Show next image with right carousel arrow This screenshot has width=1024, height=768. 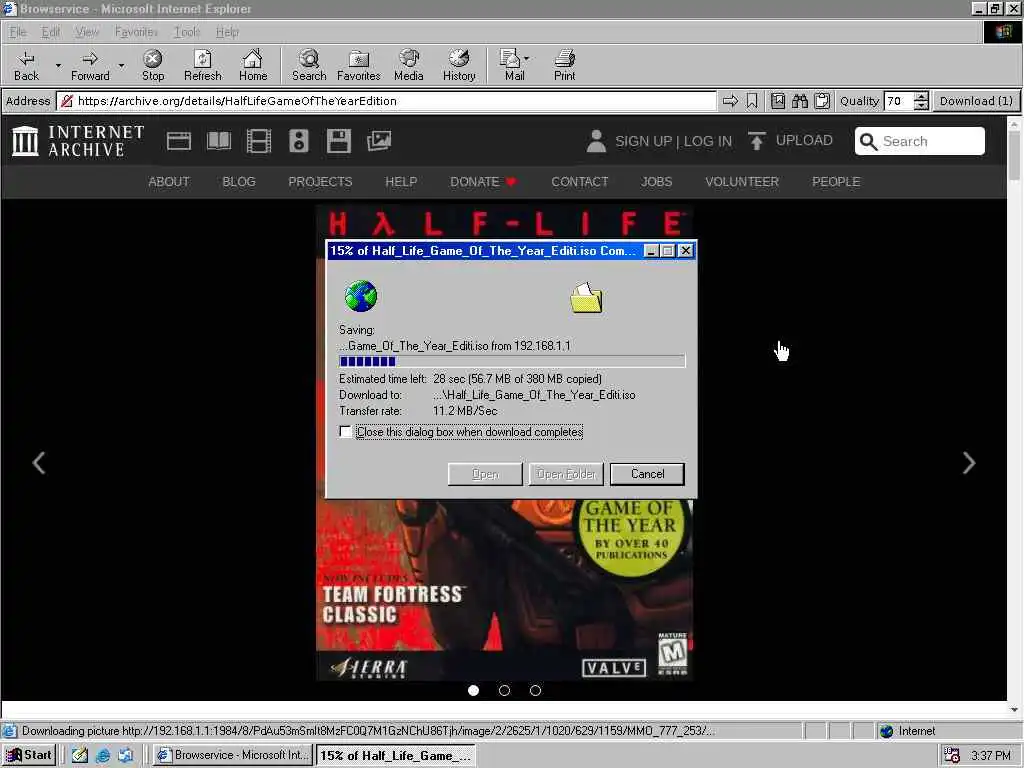[x=969, y=463]
